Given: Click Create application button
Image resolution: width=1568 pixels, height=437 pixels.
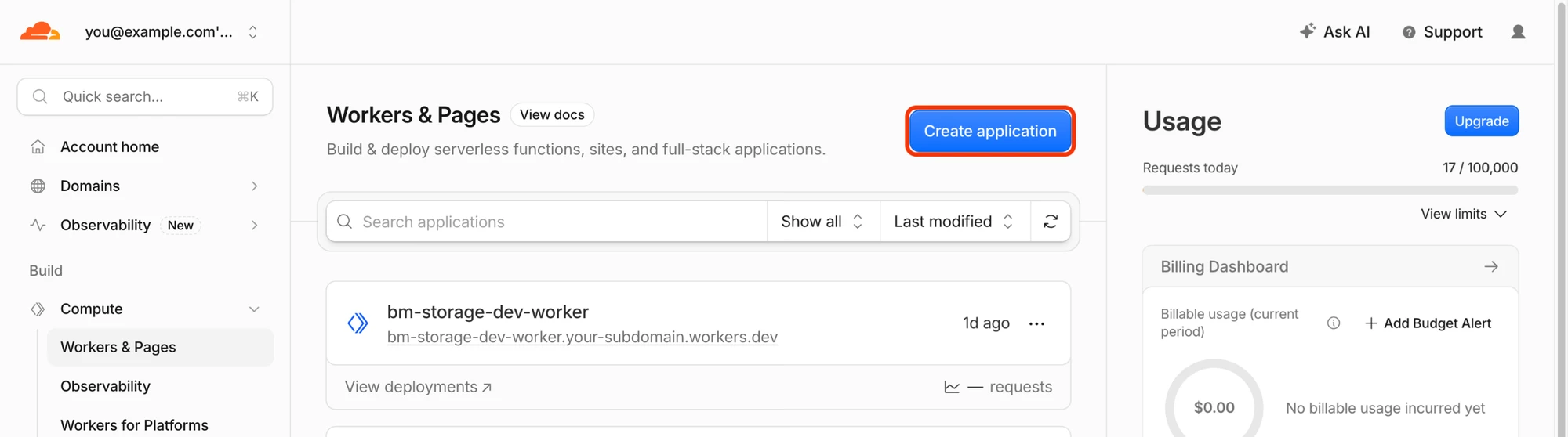Looking at the screenshot, I should (x=990, y=131).
